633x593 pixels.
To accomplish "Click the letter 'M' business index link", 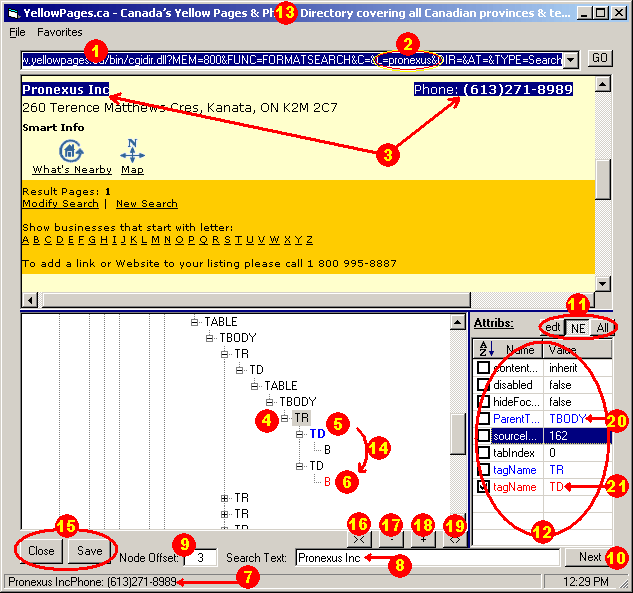I will (155, 240).
